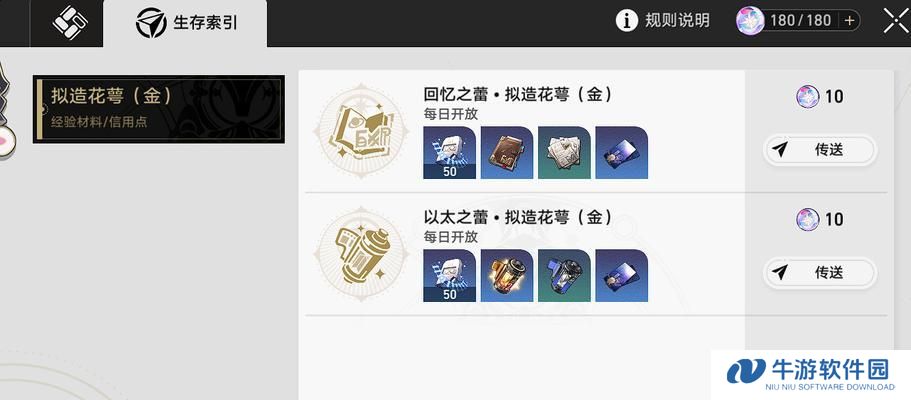Click the credit card reward in 以太之蕾 row
This screenshot has height=400, width=911.
tap(622, 276)
